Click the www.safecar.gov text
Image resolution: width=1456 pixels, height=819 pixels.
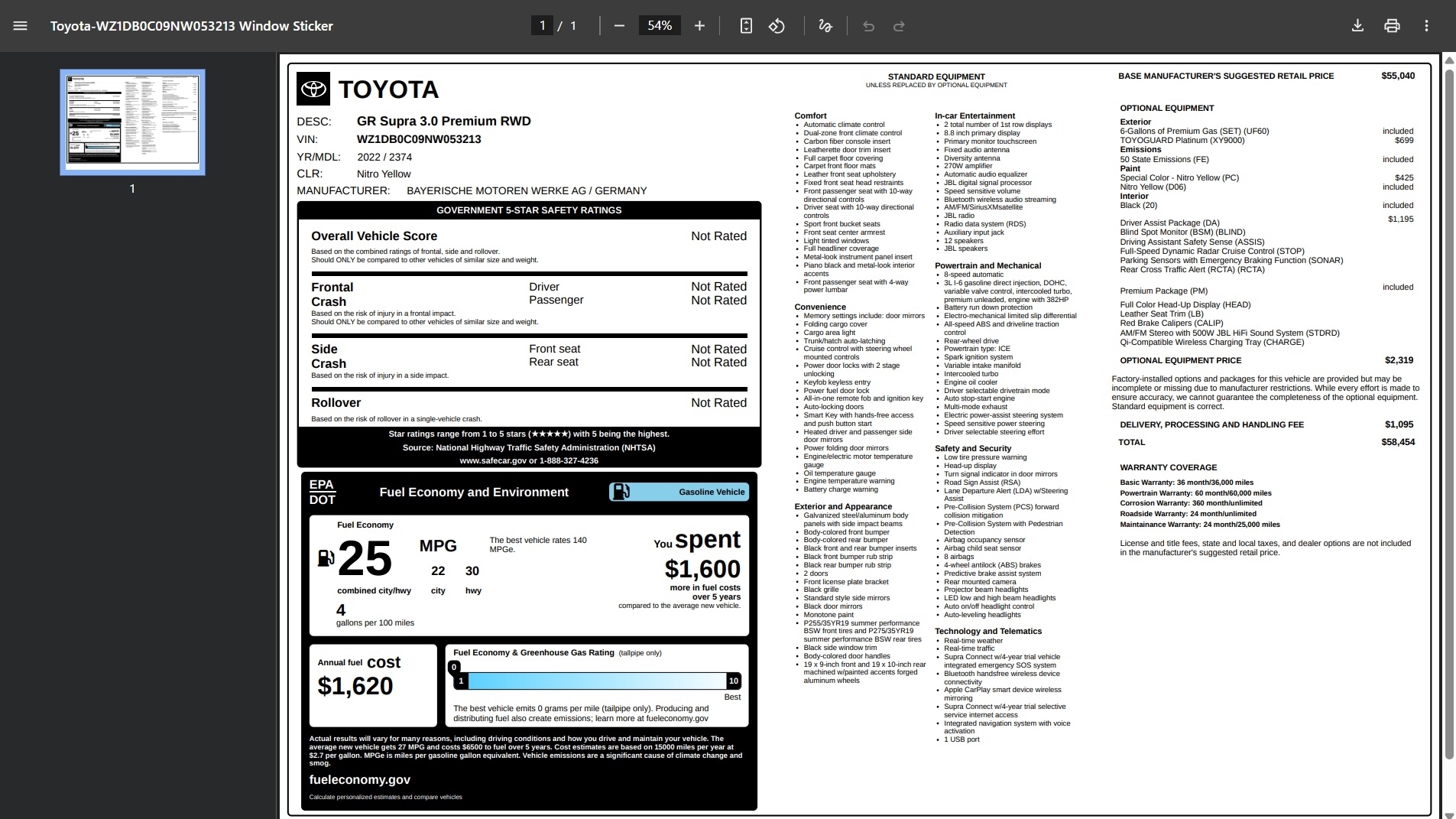493,461
